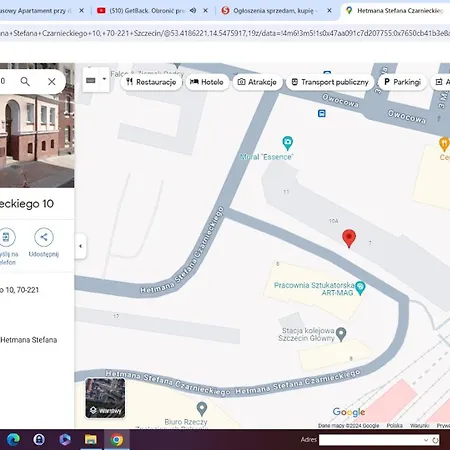
Task: Open the blue play-arrow app in taskbar
Action: coord(65,440)
